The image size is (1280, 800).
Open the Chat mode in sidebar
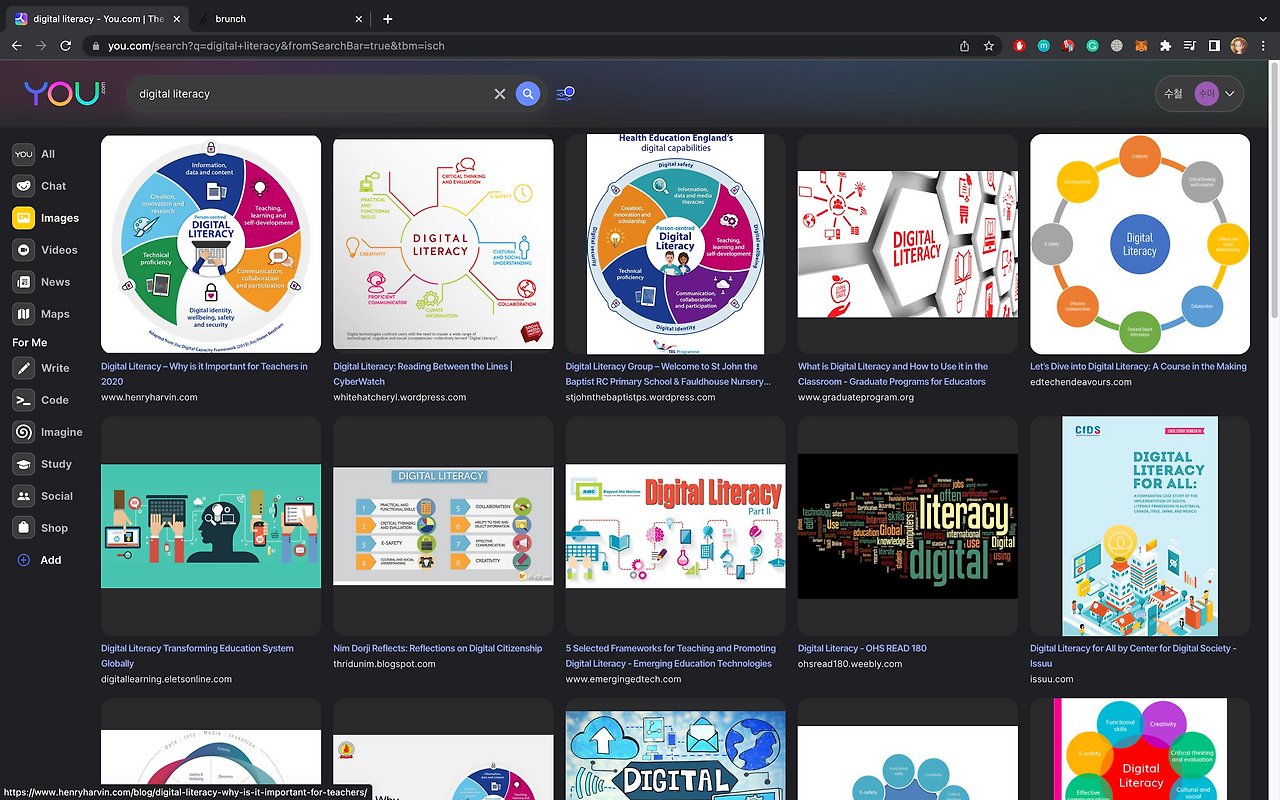coord(40,186)
